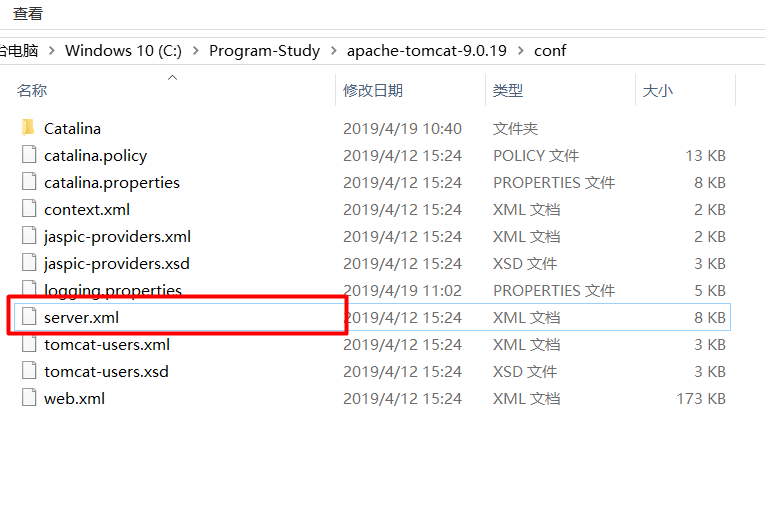
Task: Sort files by 修改日期 column header
Action: [x=373, y=91]
